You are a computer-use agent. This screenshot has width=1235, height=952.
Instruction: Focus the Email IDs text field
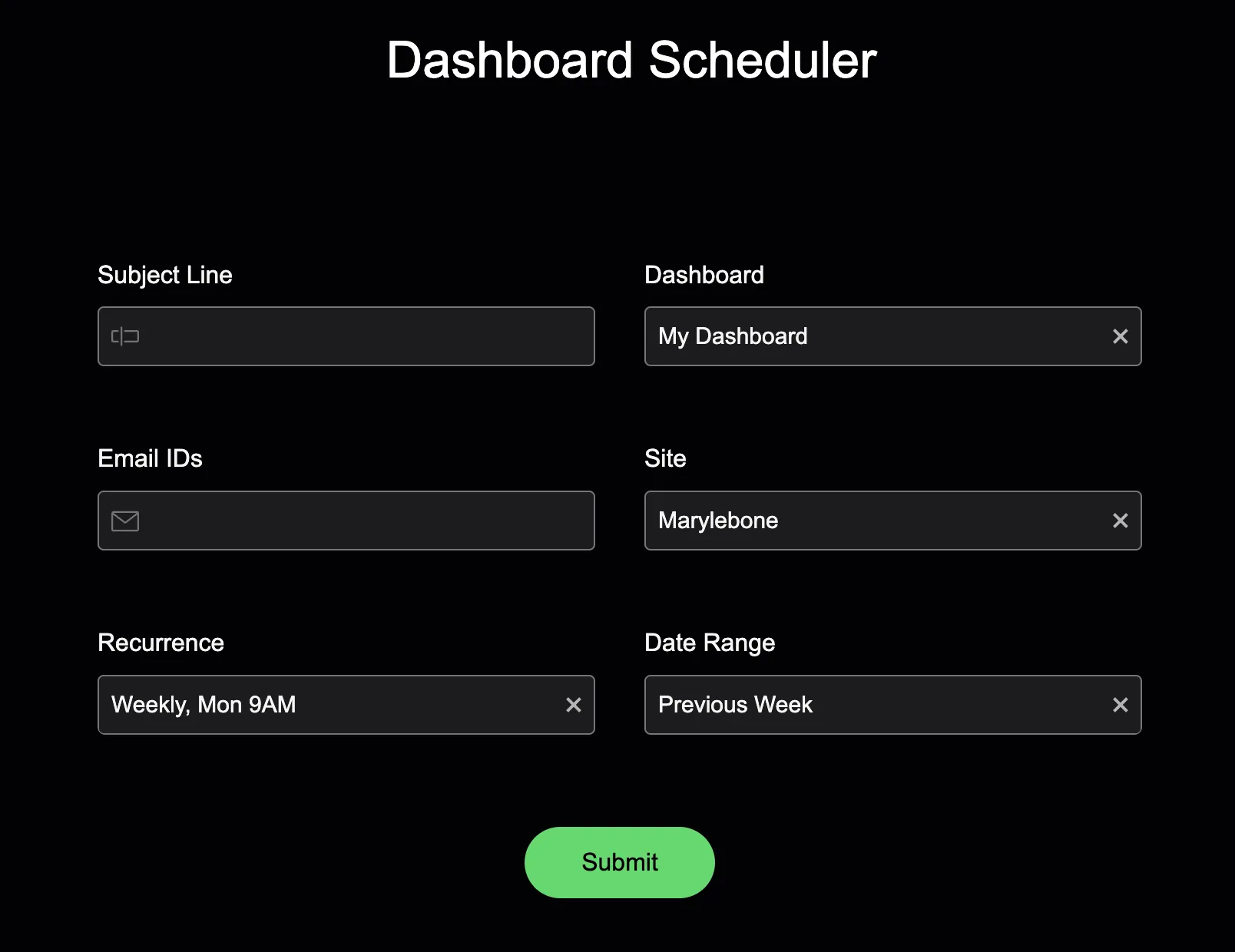361,521
